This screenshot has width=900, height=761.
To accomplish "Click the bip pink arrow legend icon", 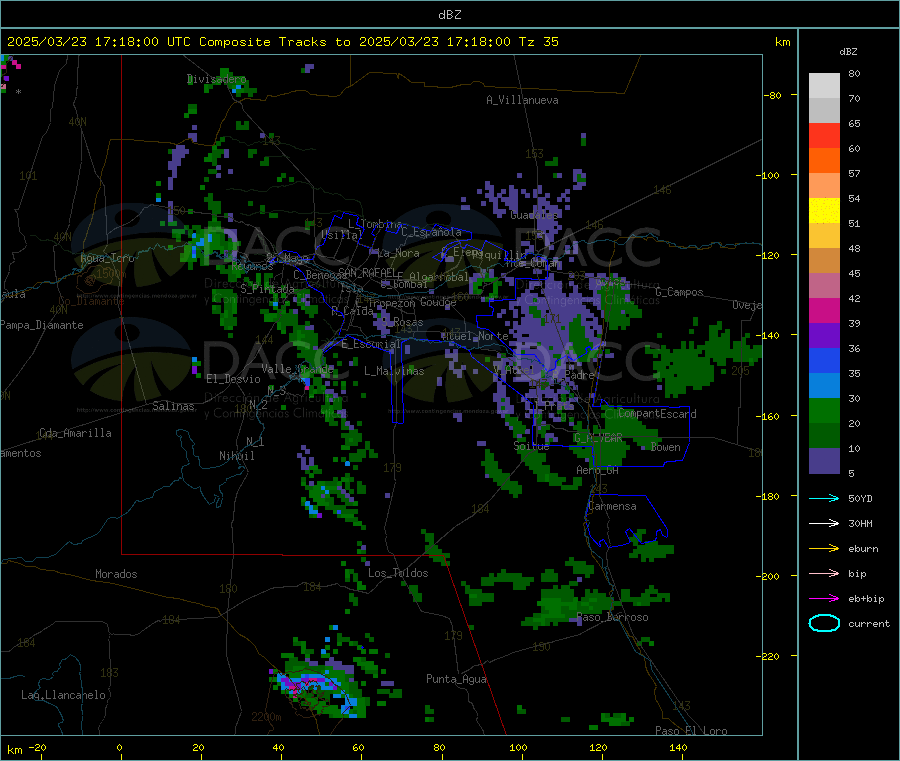I will (x=824, y=573).
